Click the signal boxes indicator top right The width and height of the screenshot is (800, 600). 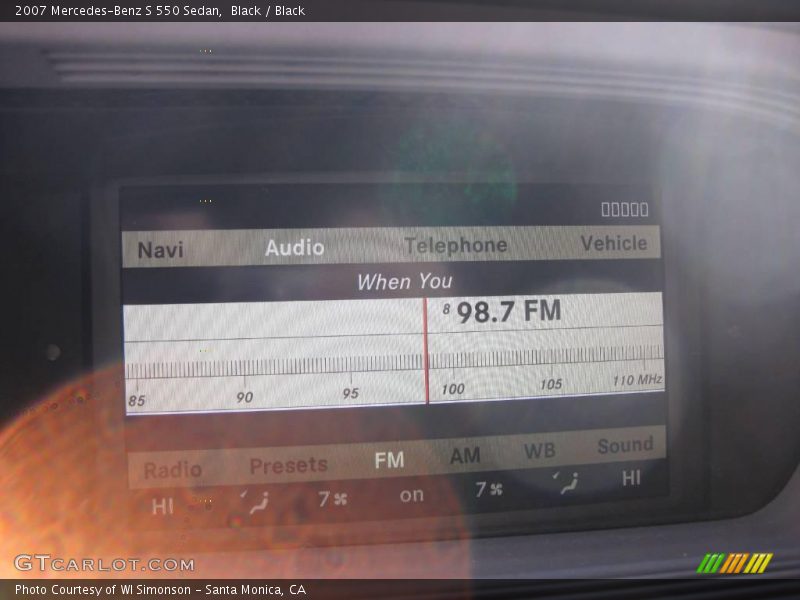tap(625, 209)
